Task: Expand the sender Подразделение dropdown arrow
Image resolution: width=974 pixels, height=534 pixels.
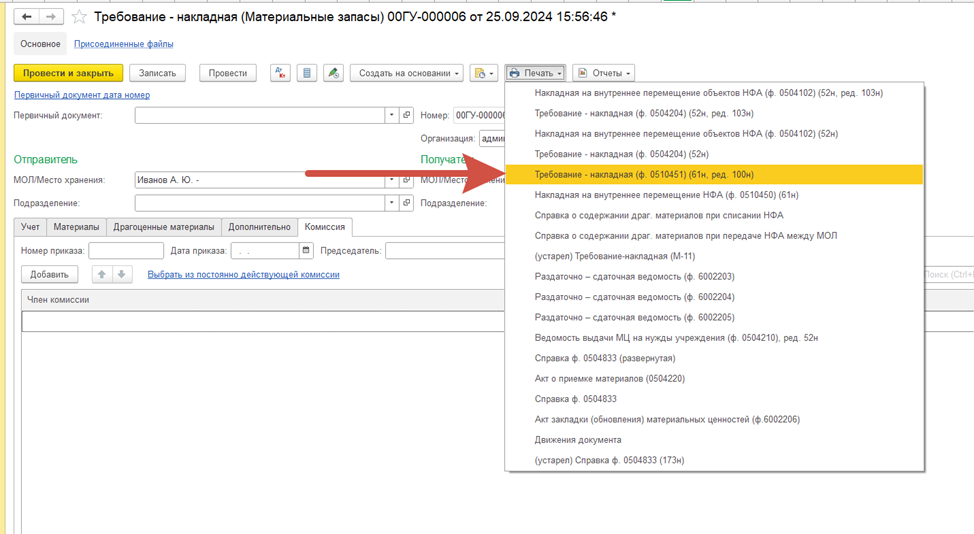Action: [391, 203]
